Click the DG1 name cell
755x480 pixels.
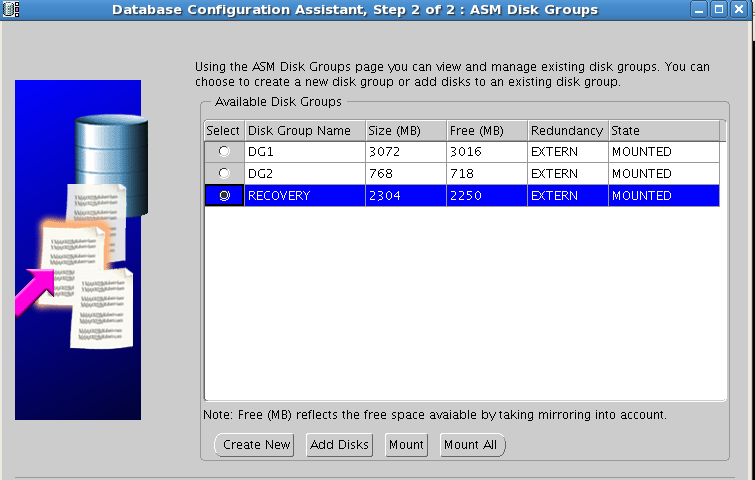305,152
